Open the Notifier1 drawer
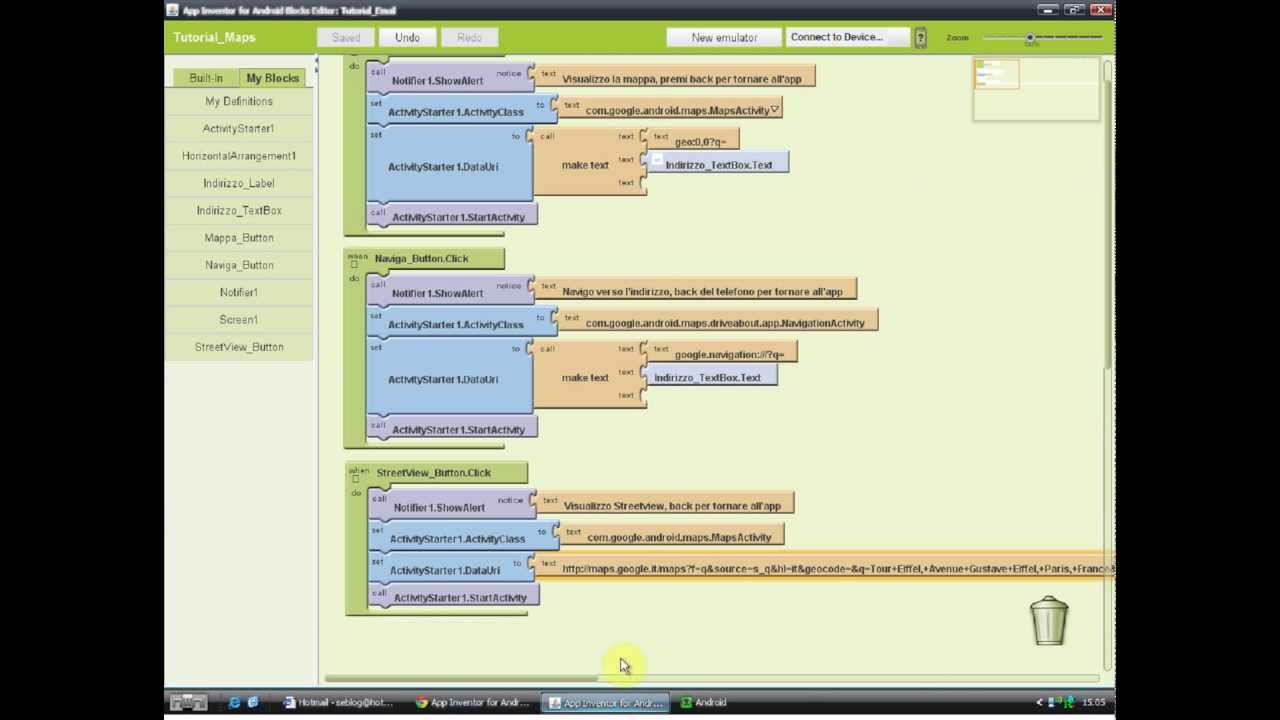 click(x=239, y=292)
